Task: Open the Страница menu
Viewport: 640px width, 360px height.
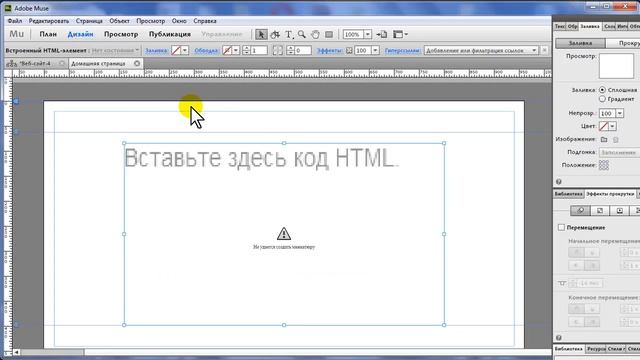Action: tap(89, 21)
